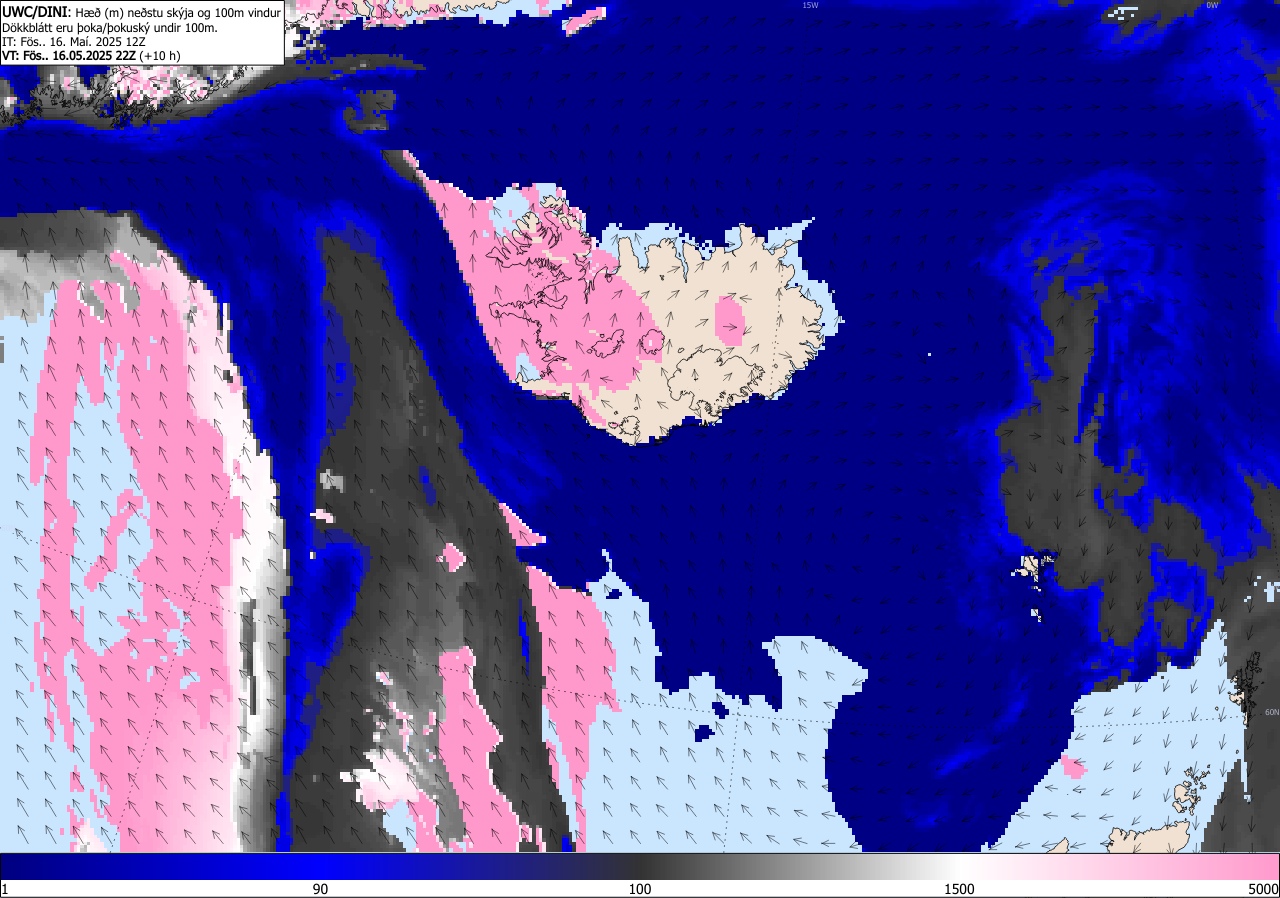Image resolution: width=1280 pixels, height=898 pixels.
Task: Click the valid time "VT: Fös.. 16.05.2025 22Z (+10 h)"
Action: pos(91,55)
